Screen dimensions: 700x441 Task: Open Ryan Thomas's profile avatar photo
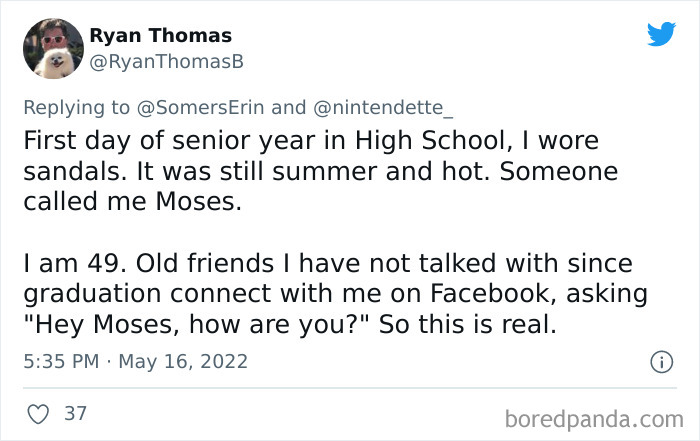54,47
